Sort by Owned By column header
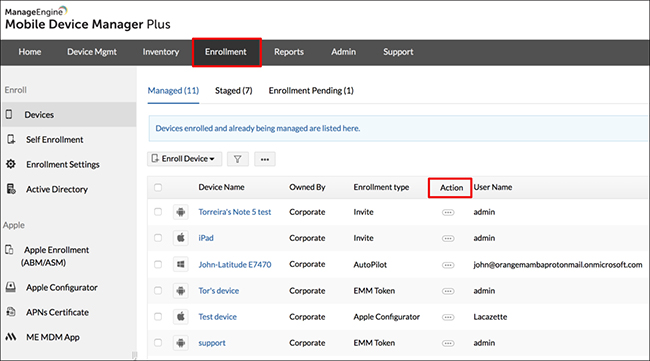Viewport: 650px width, 361px height. (x=307, y=187)
